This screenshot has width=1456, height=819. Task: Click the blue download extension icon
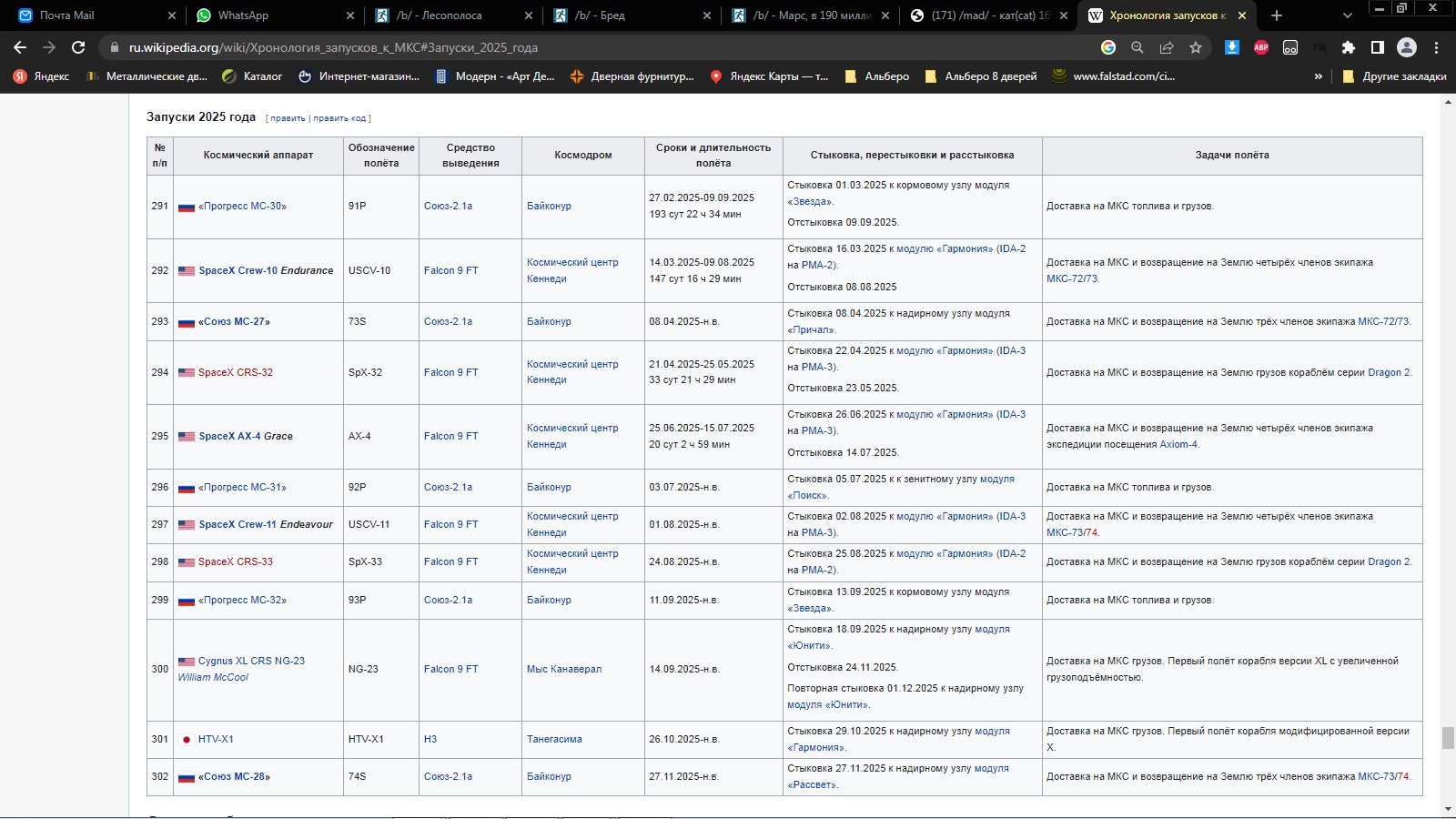[x=1231, y=47]
